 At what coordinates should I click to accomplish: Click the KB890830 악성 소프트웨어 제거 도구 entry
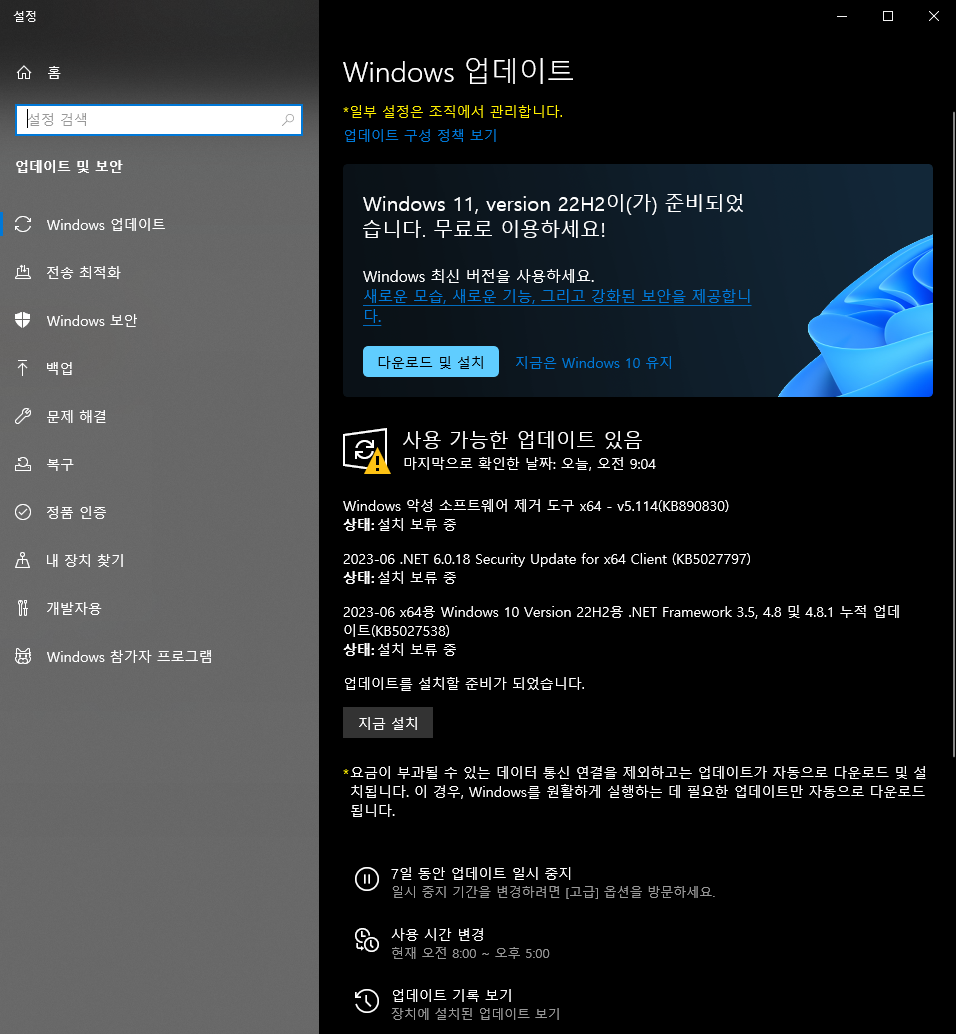point(536,515)
